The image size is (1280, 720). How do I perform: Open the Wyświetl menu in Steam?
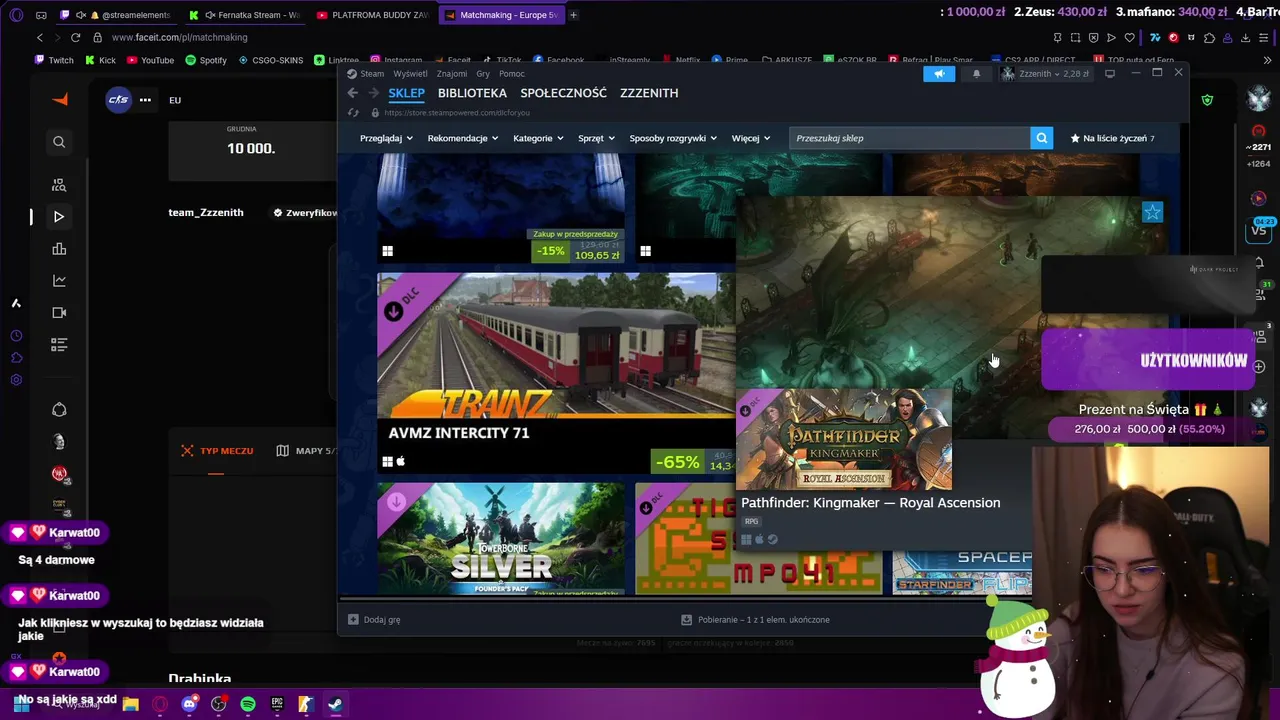(x=410, y=74)
